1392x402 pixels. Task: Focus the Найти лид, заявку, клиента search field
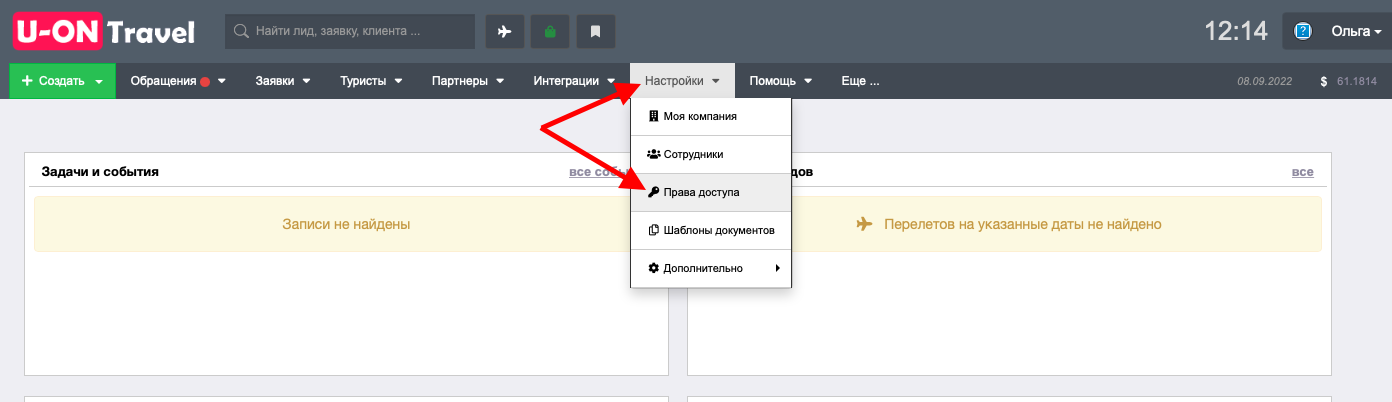point(350,31)
